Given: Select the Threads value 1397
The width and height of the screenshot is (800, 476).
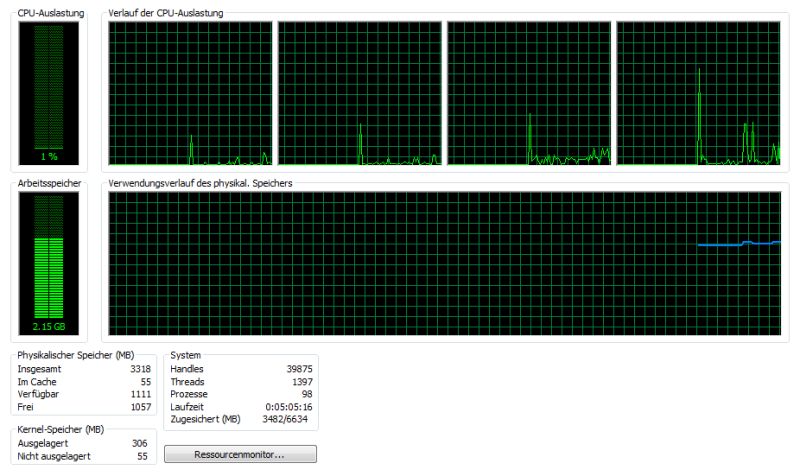Looking at the screenshot, I should pyautogui.click(x=302, y=382).
